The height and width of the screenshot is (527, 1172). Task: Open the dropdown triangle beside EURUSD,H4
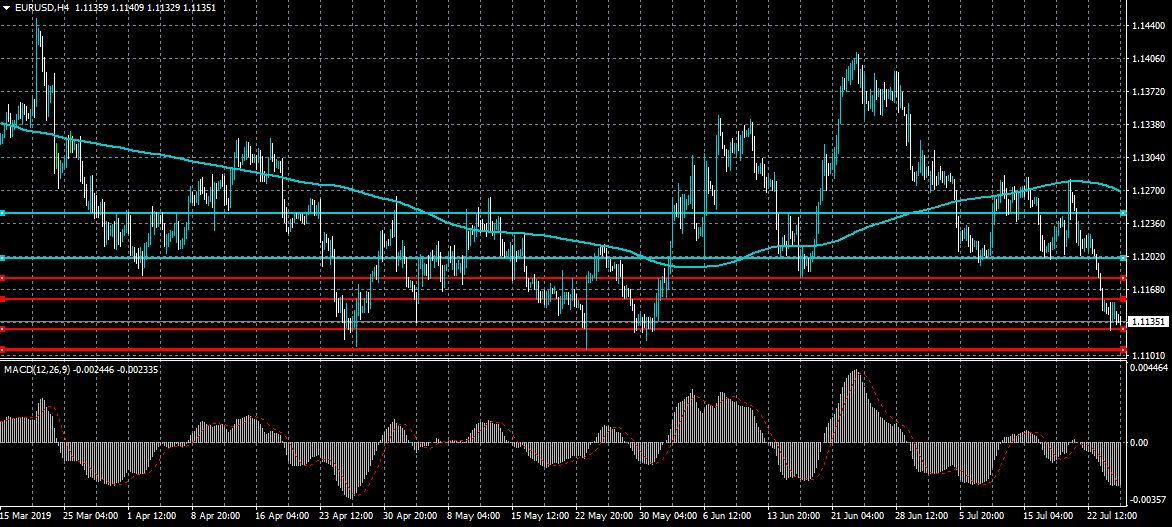6,7
